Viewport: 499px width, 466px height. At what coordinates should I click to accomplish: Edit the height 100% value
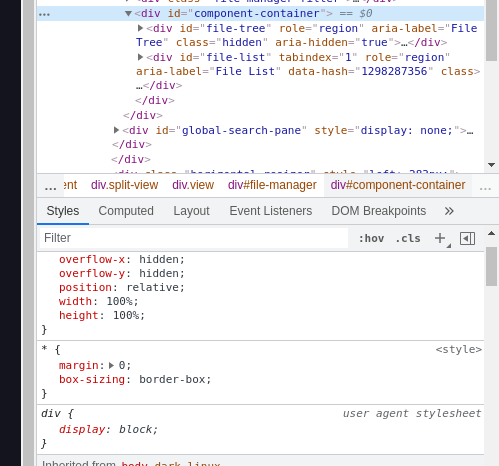click(x=126, y=315)
